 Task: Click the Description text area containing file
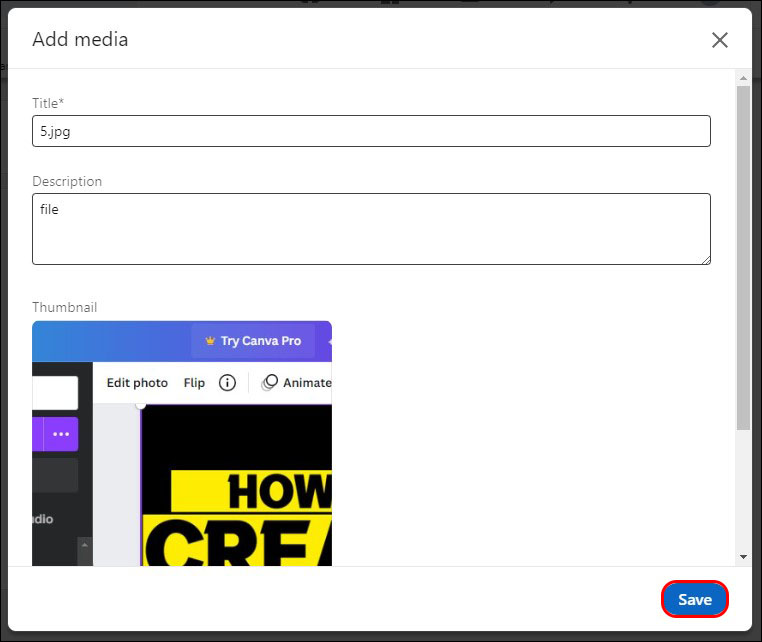tap(371, 229)
